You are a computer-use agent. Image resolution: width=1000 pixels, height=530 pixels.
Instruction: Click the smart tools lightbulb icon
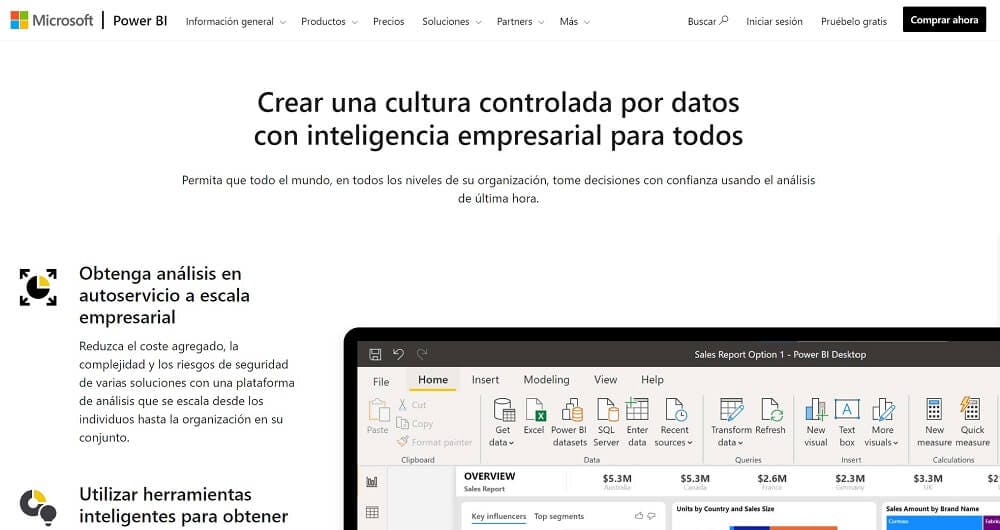pyautogui.click(x=38, y=507)
